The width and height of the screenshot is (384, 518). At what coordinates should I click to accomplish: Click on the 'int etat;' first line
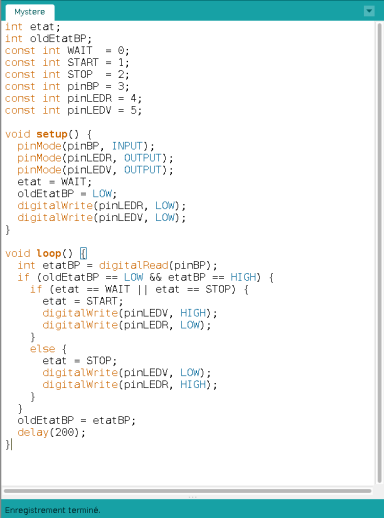pyautogui.click(x=32, y=27)
